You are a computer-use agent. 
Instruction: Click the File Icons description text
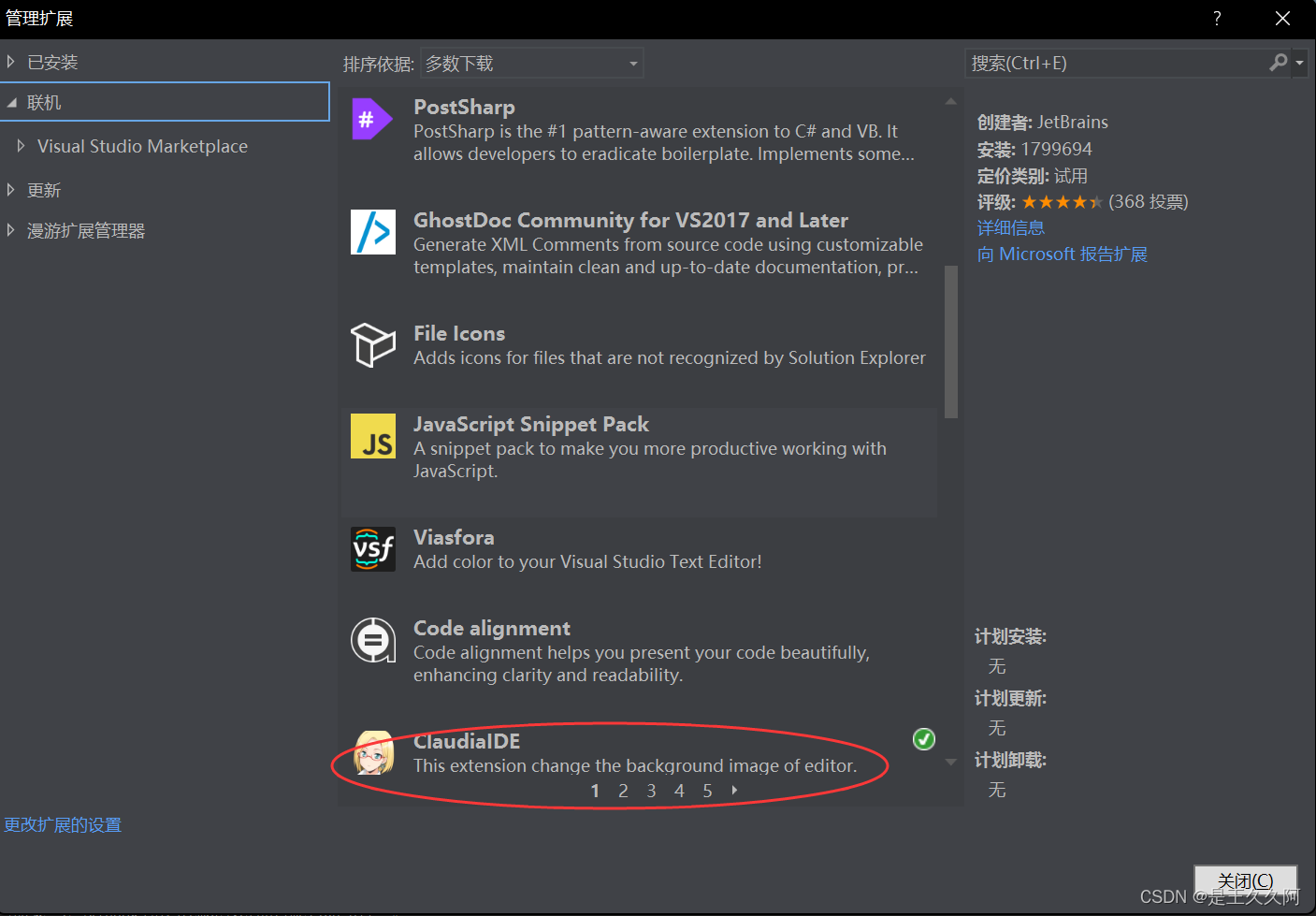670,358
